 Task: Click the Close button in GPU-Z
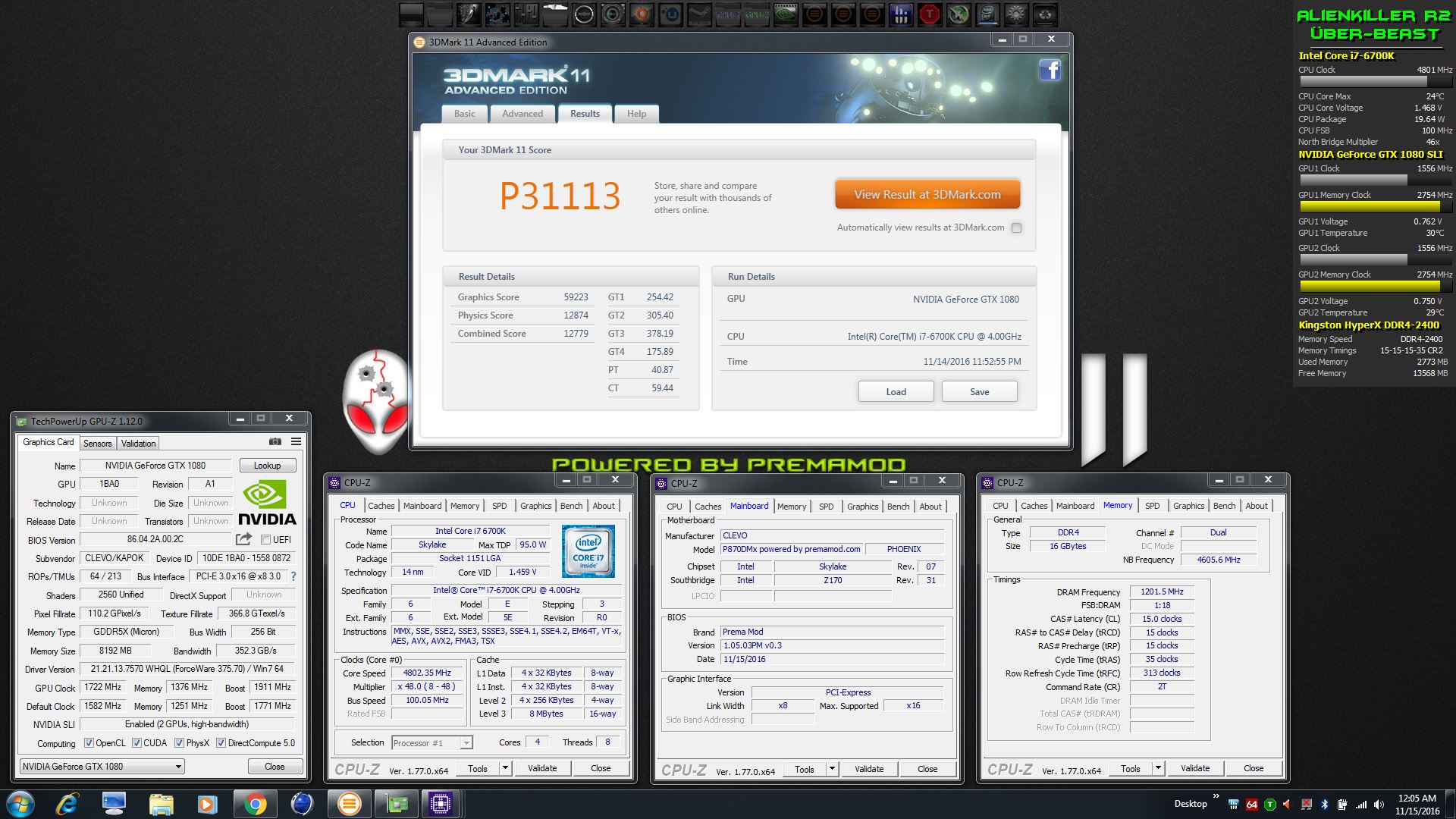pos(275,767)
